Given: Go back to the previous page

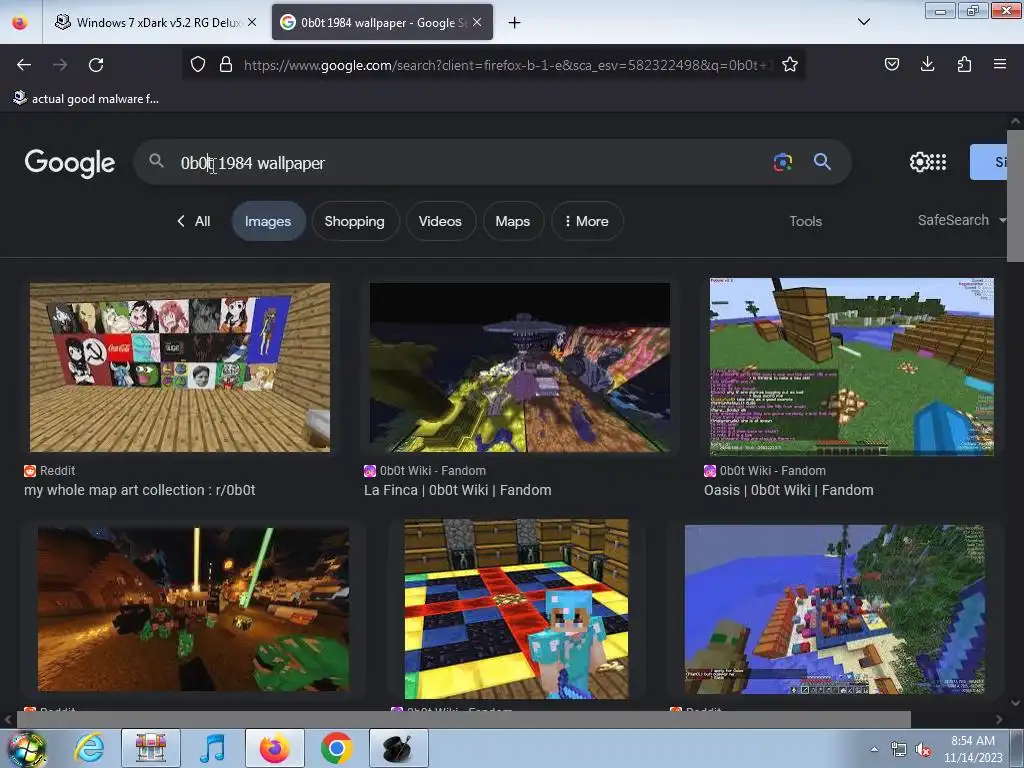Looking at the screenshot, I should tap(24, 65).
